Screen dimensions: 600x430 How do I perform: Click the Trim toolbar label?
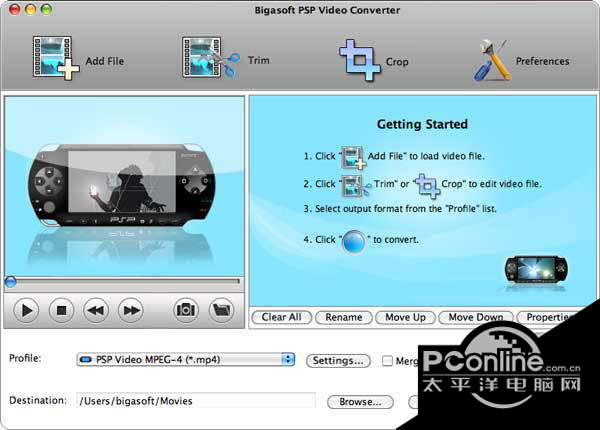[259, 60]
